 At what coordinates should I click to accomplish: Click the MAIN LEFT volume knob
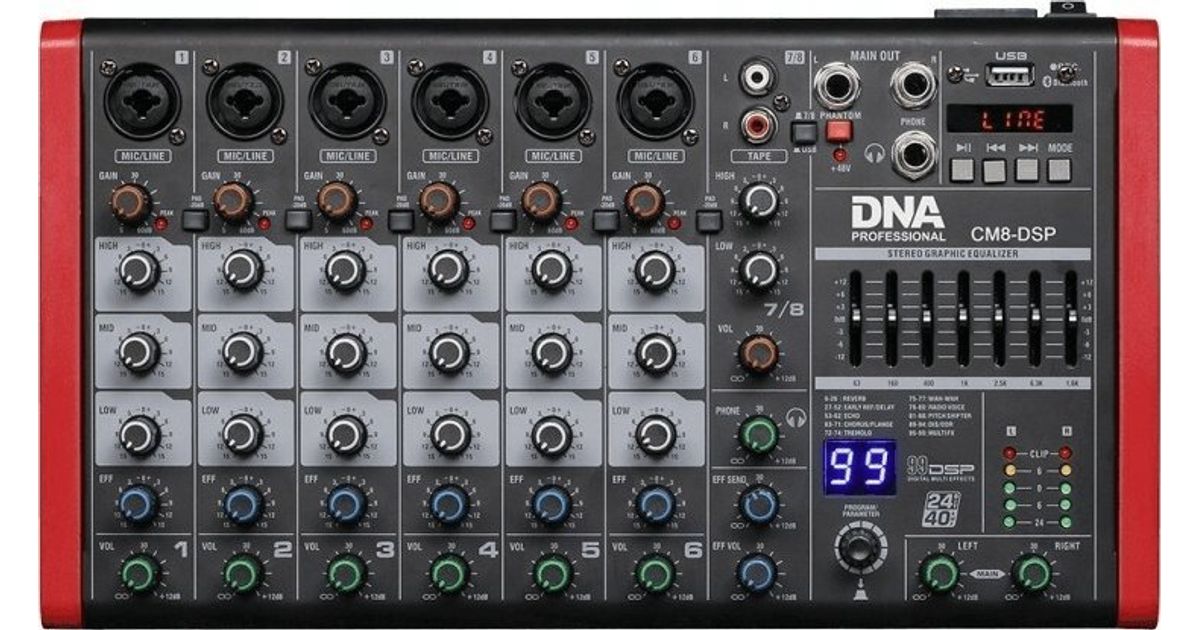pyautogui.click(x=939, y=573)
